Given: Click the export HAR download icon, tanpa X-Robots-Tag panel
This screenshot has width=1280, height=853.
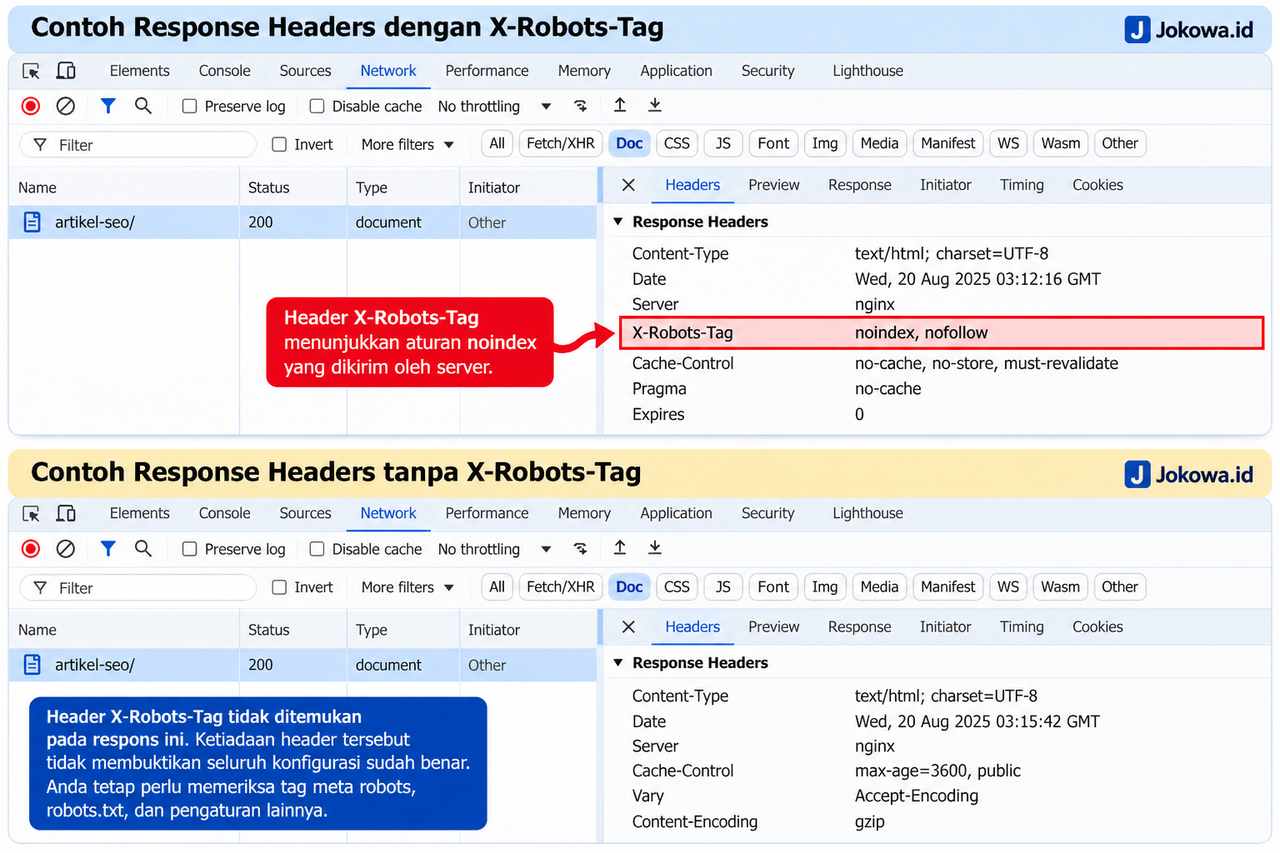Looking at the screenshot, I should 655,548.
